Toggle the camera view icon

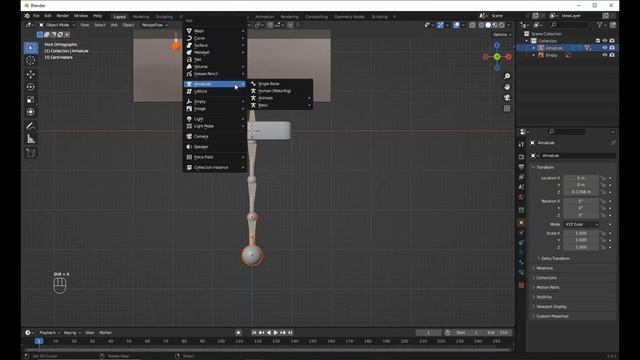pyautogui.click(x=507, y=98)
